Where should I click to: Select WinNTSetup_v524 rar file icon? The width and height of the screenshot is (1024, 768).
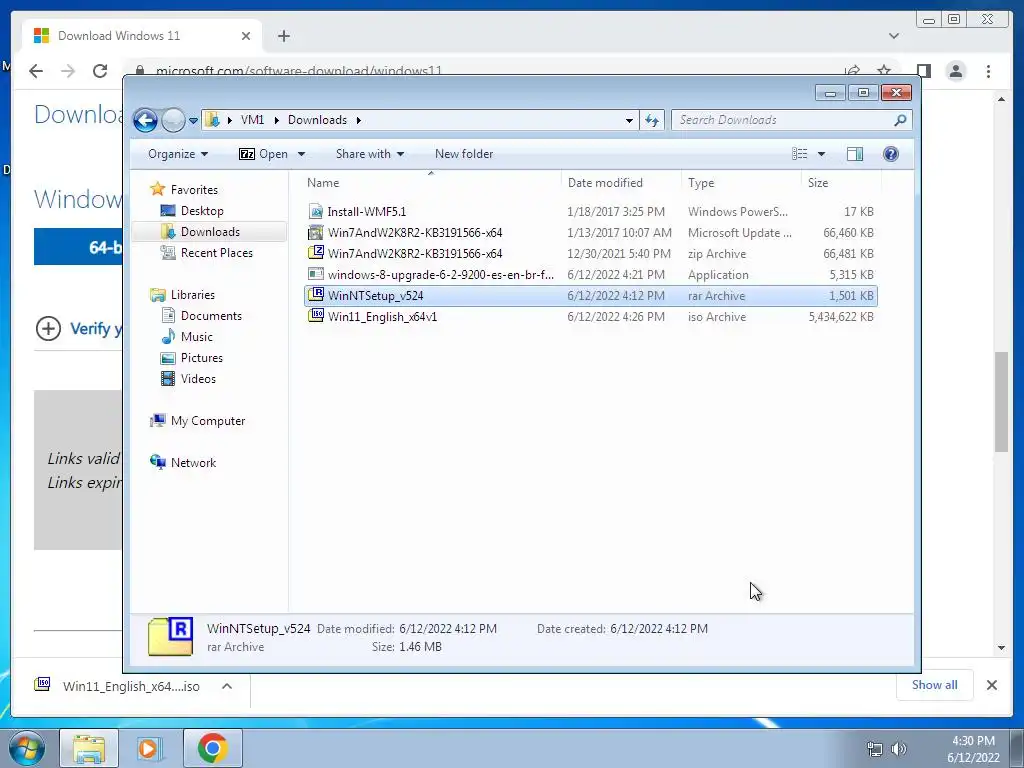316,295
